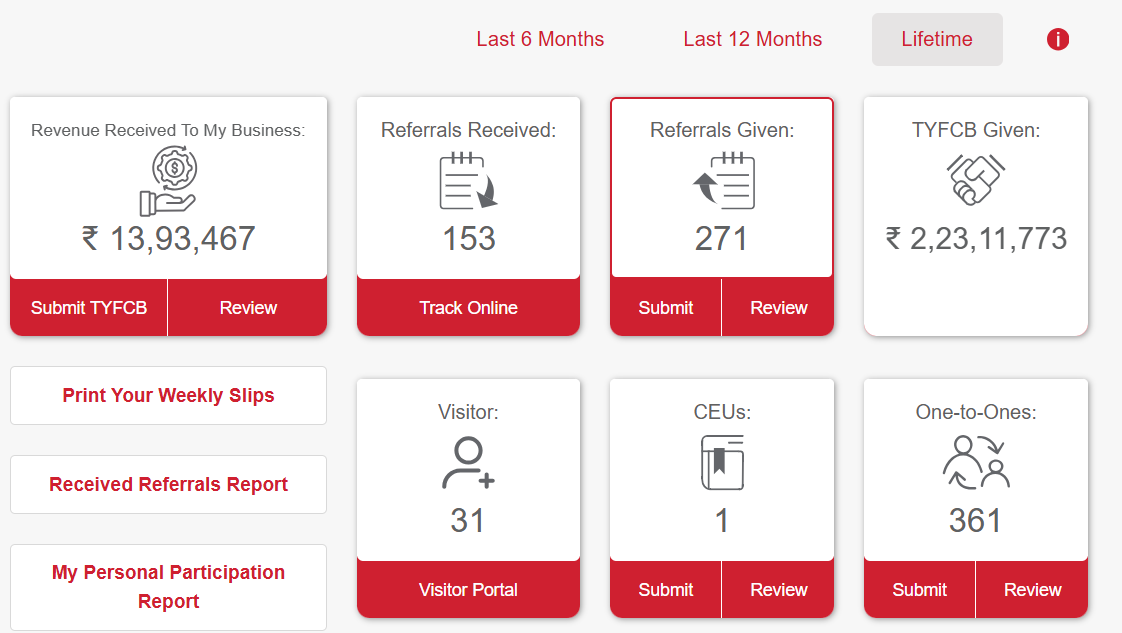Viewport: 1122px width, 633px height.
Task: Review your Referrals Given entries
Action: coord(778,307)
